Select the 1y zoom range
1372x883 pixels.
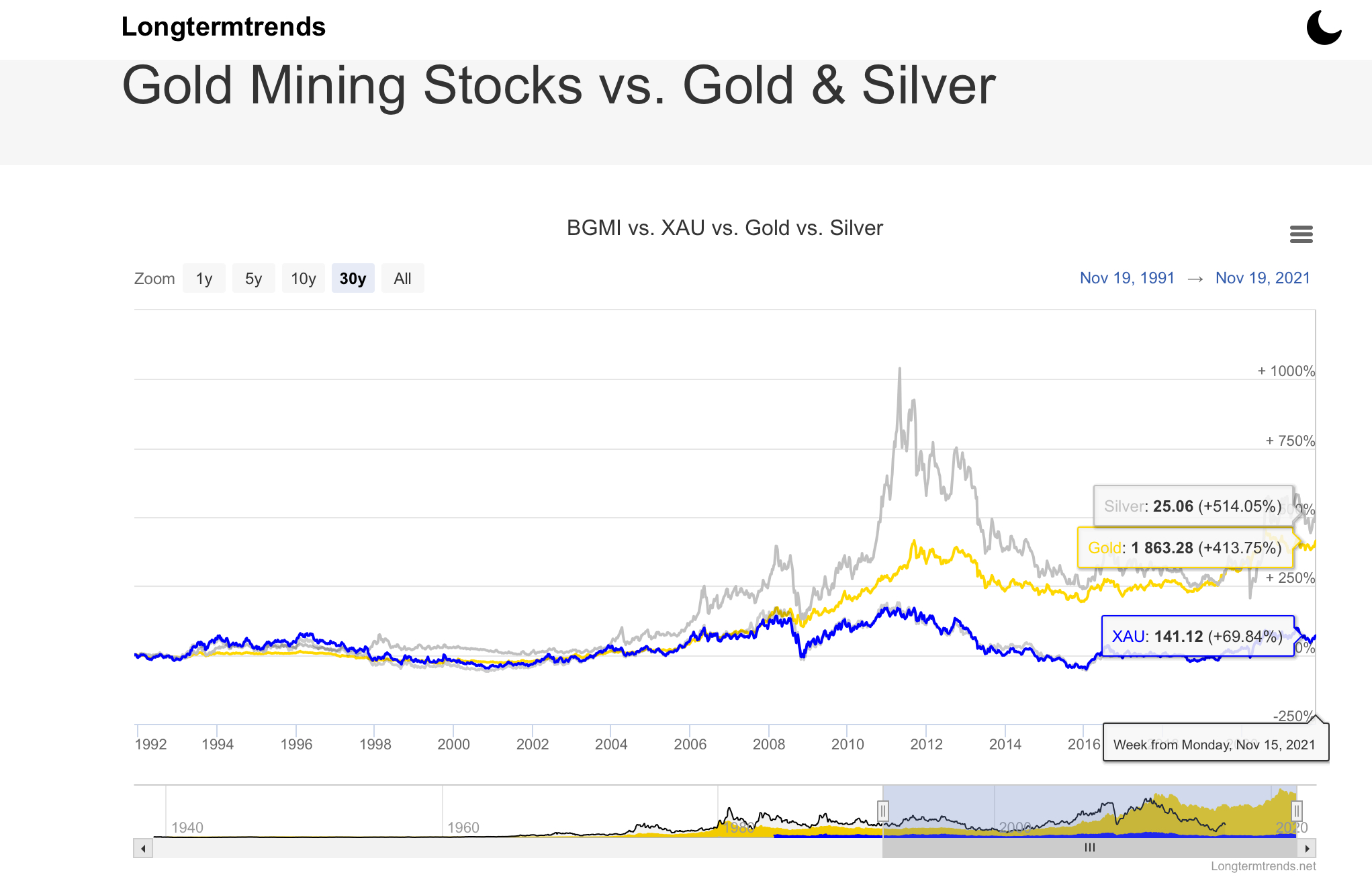[x=204, y=279]
